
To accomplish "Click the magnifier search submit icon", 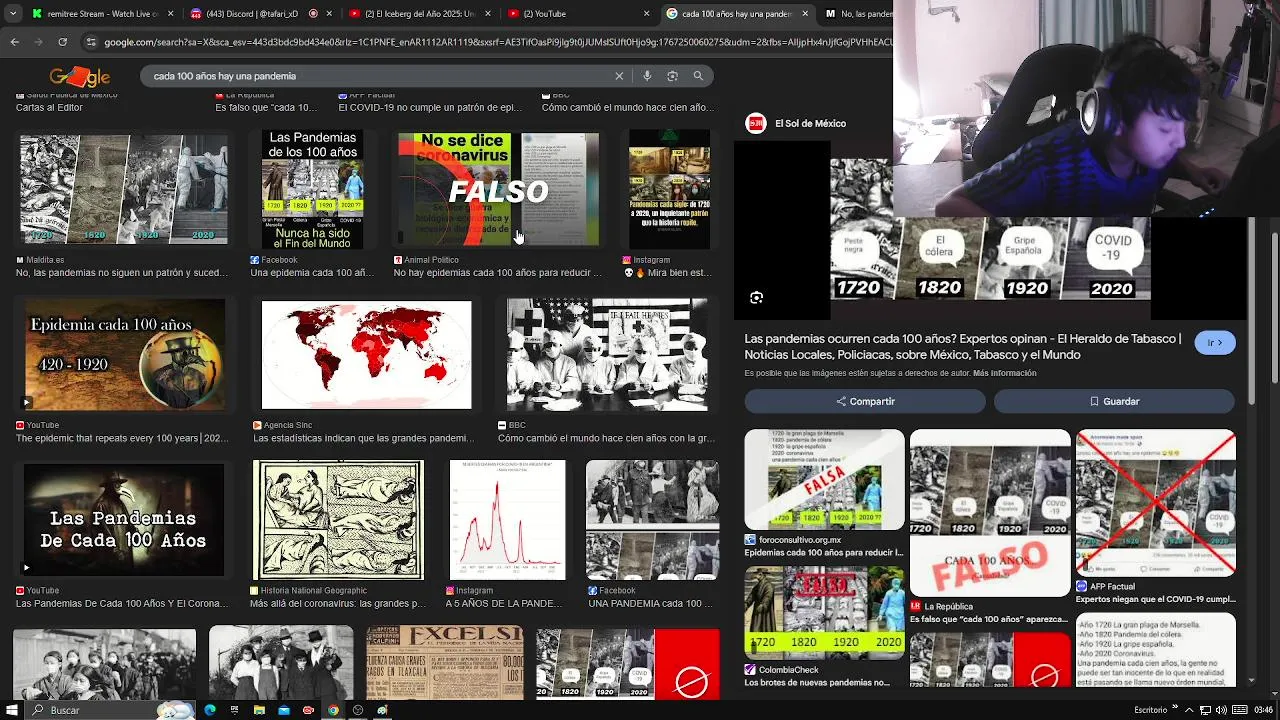I will point(698,76).
